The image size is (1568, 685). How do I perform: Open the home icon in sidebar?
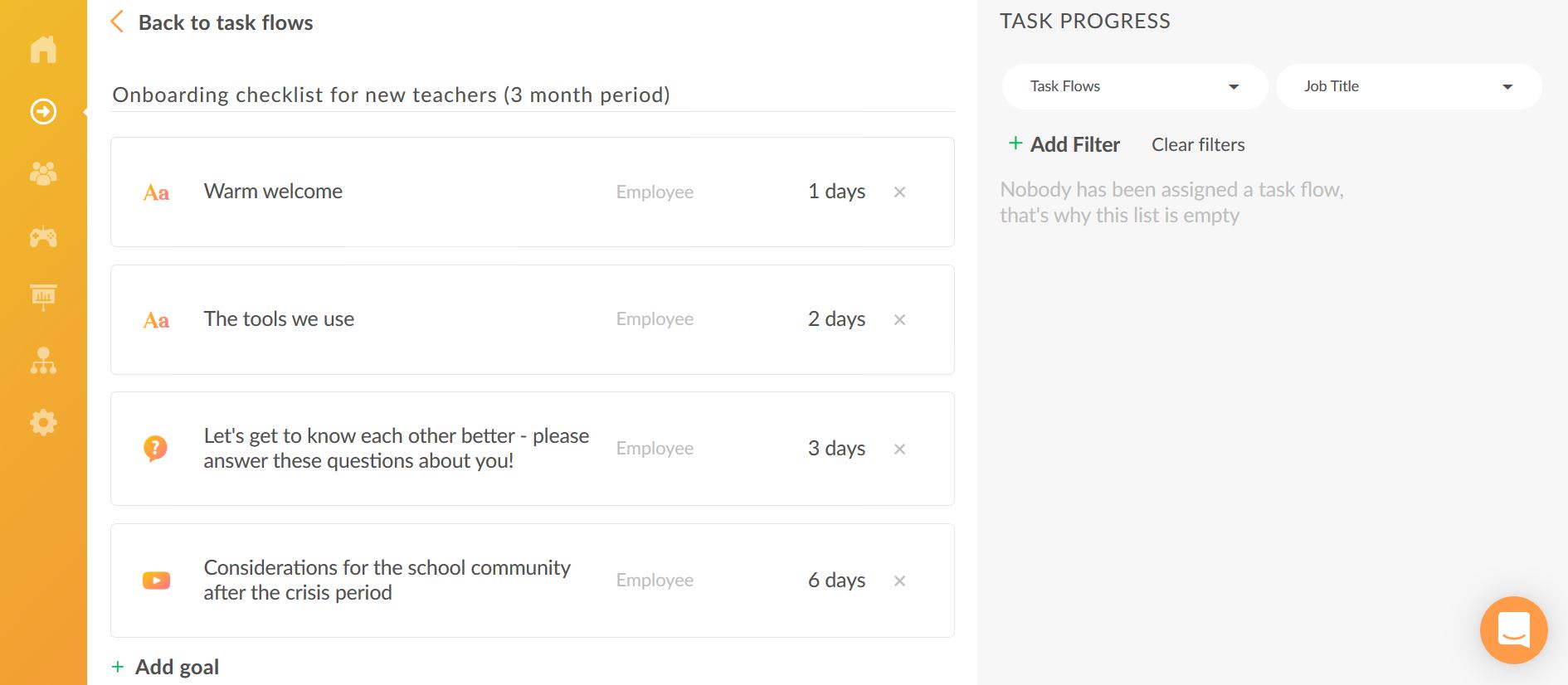pos(43,49)
